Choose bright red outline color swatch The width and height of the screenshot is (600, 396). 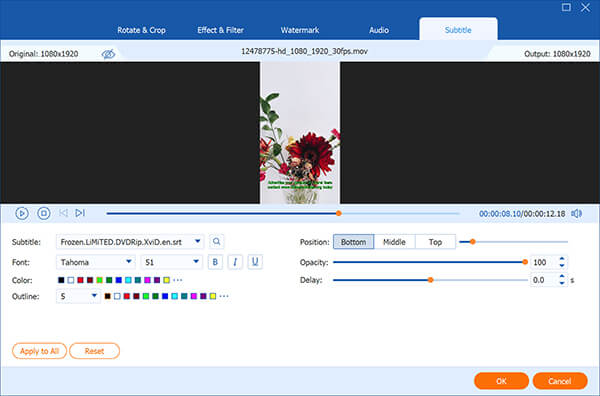(x=127, y=296)
